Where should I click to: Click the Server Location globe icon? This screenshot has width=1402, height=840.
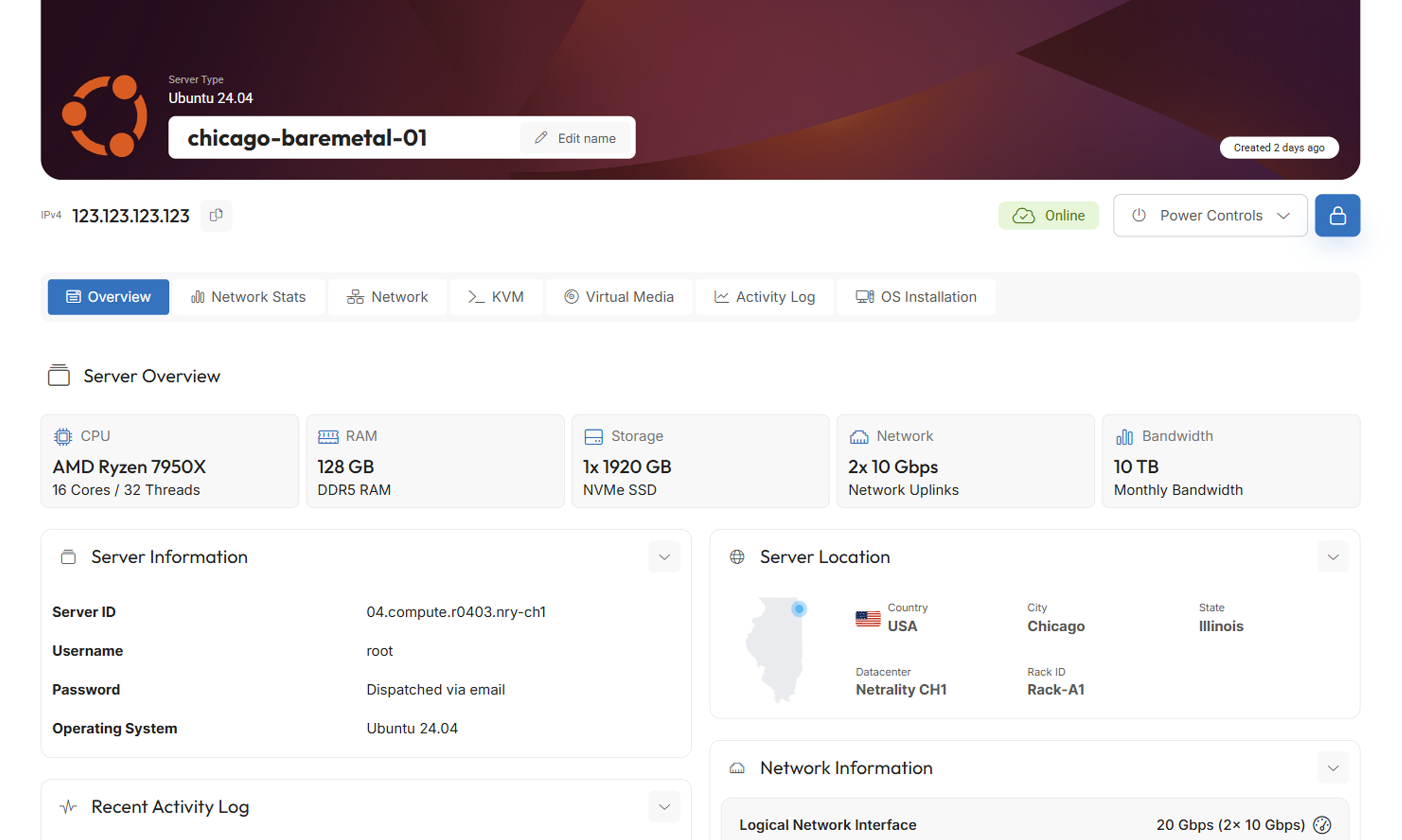click(x=736, y=557)
